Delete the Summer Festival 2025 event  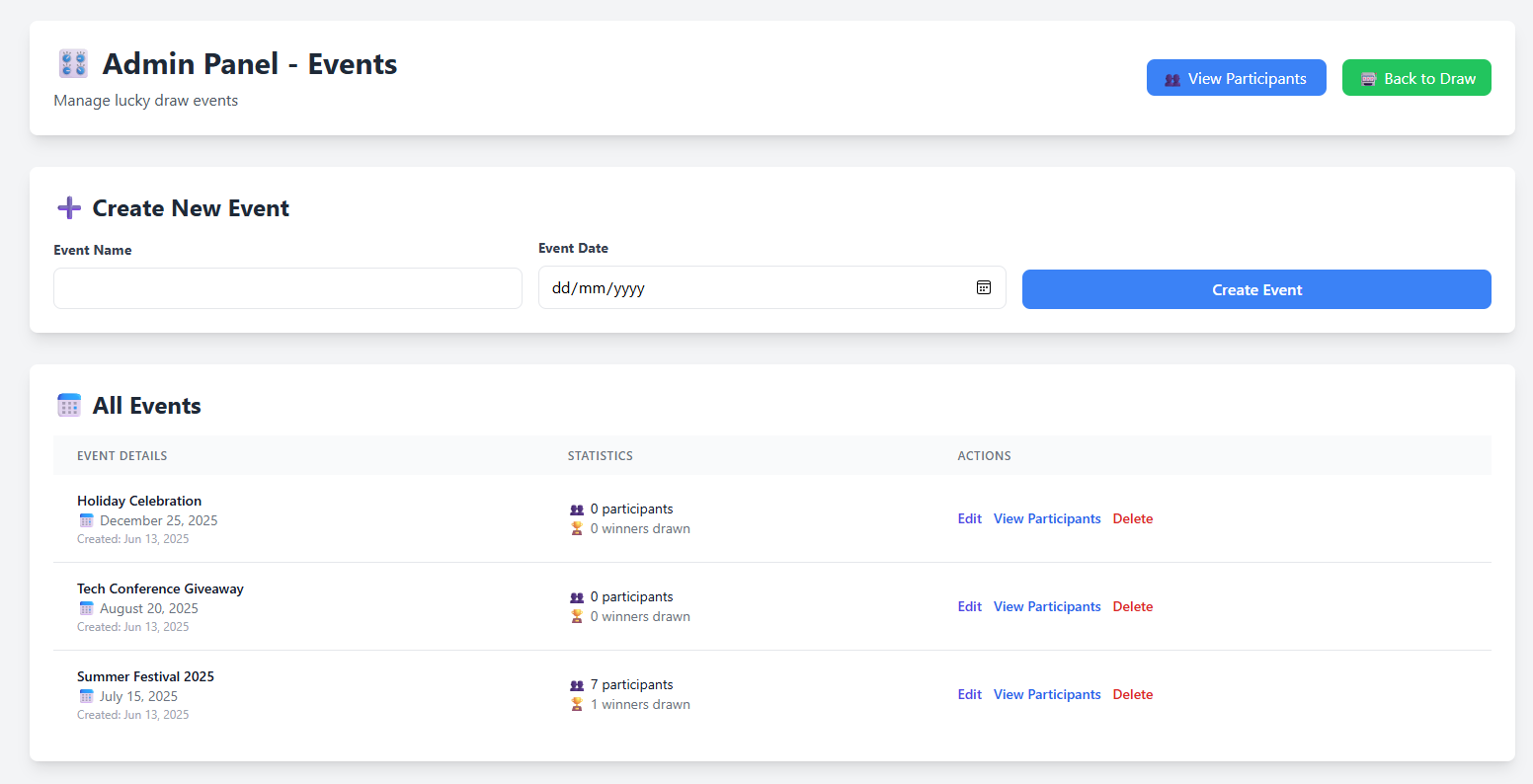1132,694
